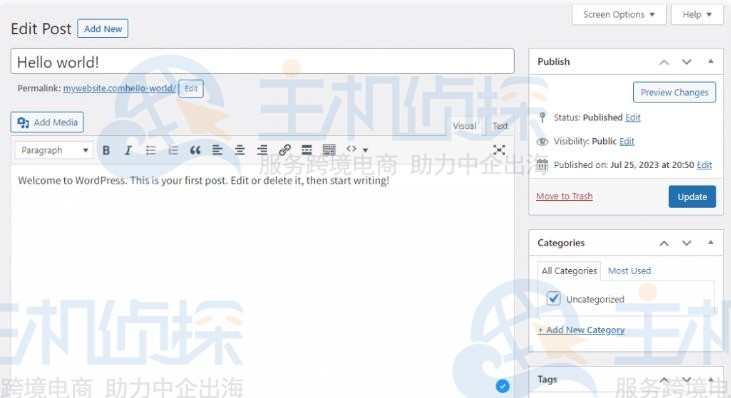The height and width of the screenshot is (398, 731).
Task: Toggle the toolbar kitchen sink
Action: point(329,150)
